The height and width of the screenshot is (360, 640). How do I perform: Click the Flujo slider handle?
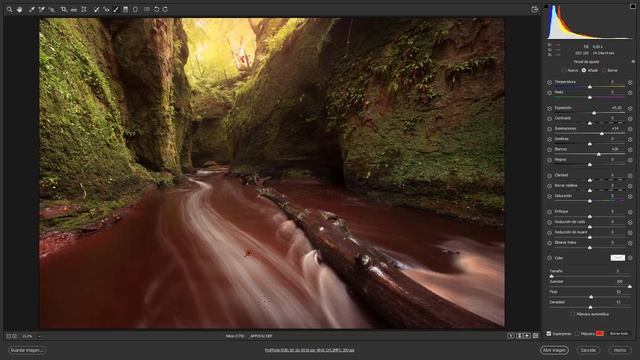(591, 297)
